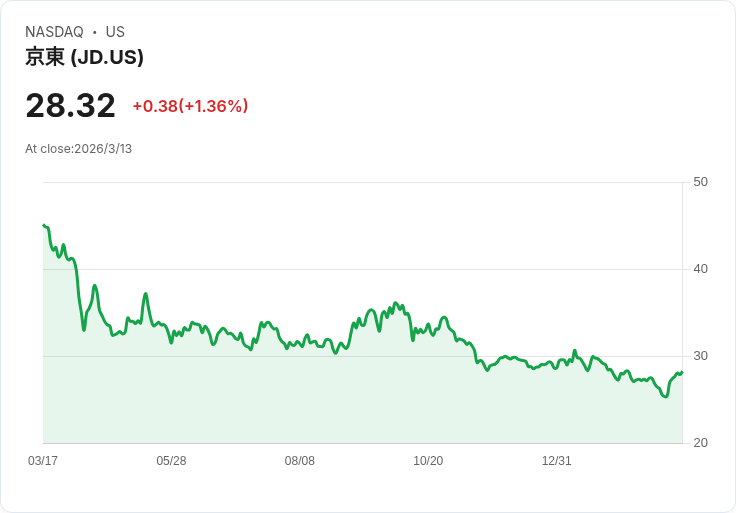Click the 40 level horizontal gridline
Image resolution: width=736 pixels, height=513 pixels.
(x=360, y=269)
